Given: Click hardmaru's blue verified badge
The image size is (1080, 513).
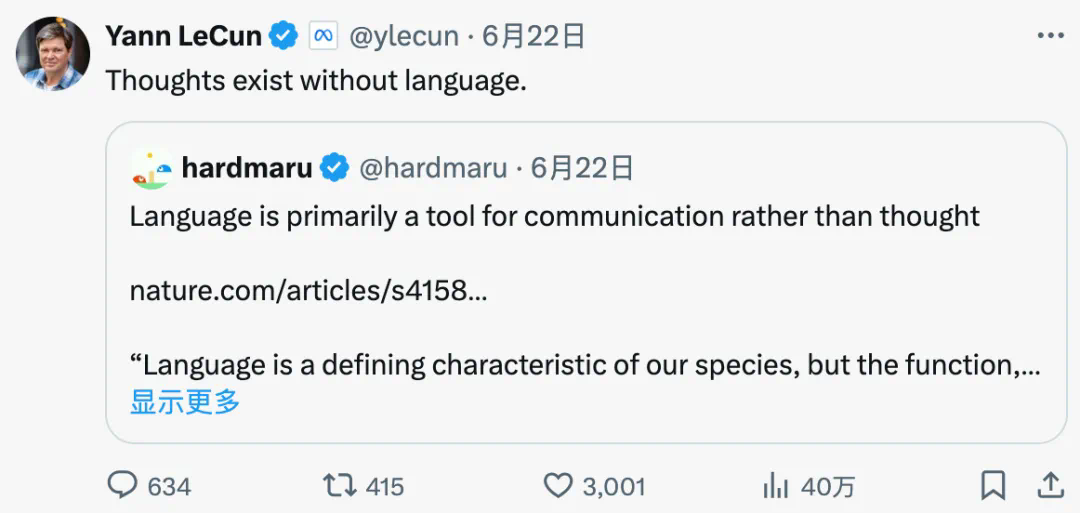Looking at the screenshot, I should [333, 168].
